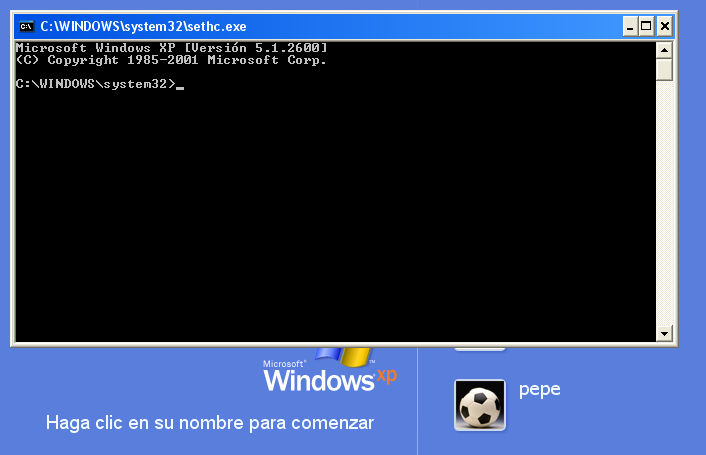Click the white Windows wordmark on the welcome screen
This screenshot has width=706, height=455.
[319, 381]
